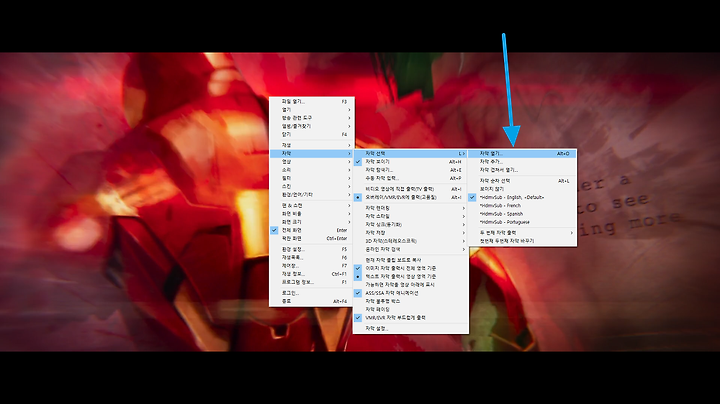This screenshot has width=720, height=404.
Task: Expand the '화면 크기' (Window Size) submenu
Action: (x=311, y=222)
